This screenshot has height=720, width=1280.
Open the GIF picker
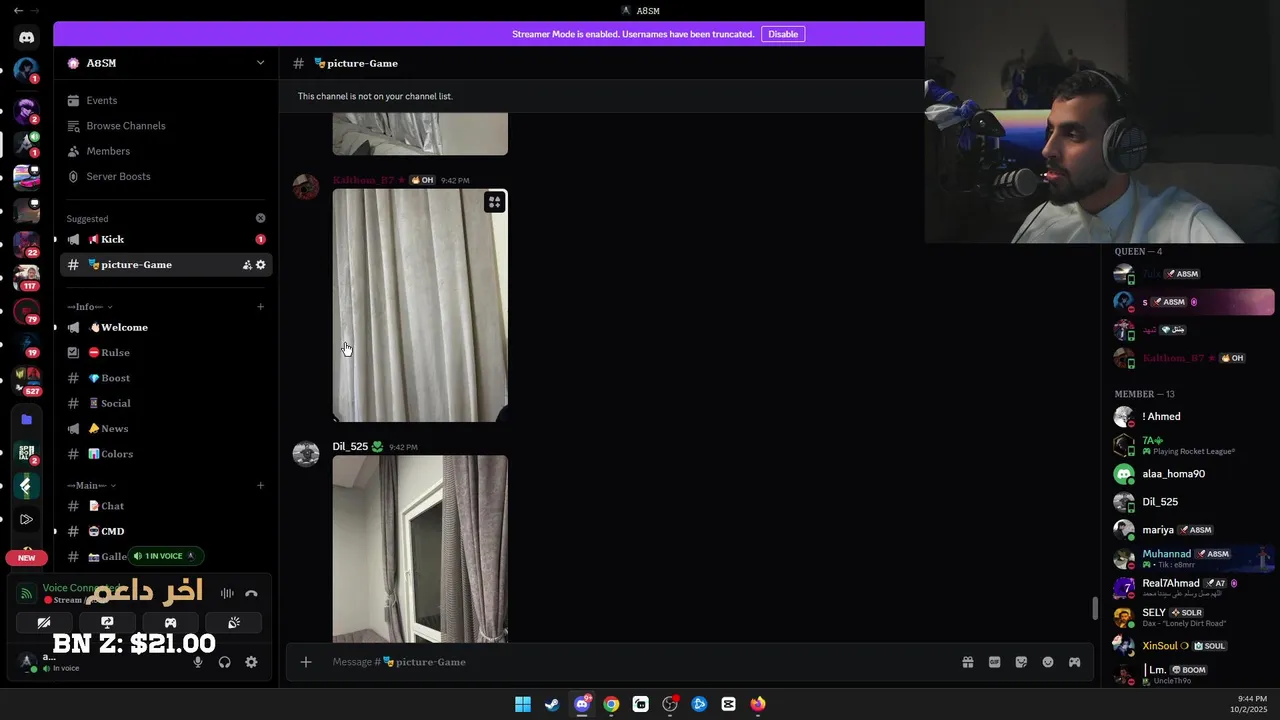coord(995,662)
